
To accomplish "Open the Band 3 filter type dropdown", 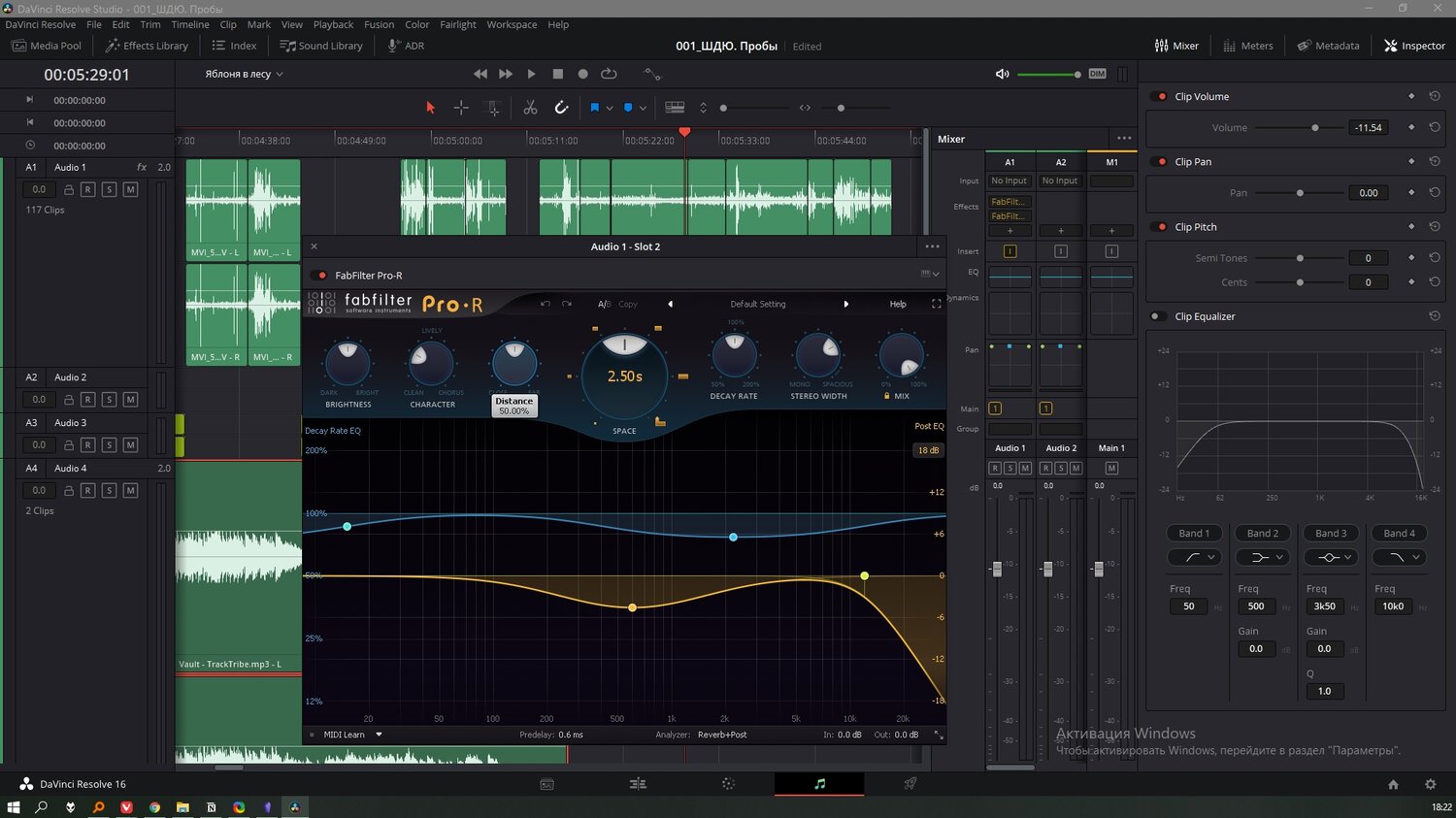I will (x=1331, y=557).
